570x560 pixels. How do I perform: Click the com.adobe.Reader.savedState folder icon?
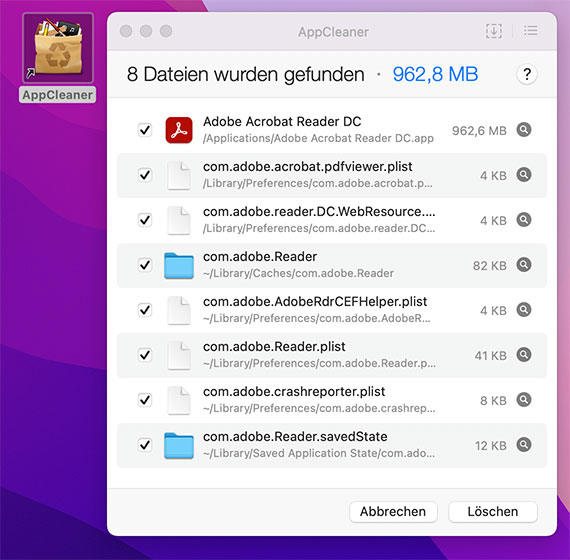(179, 446)
